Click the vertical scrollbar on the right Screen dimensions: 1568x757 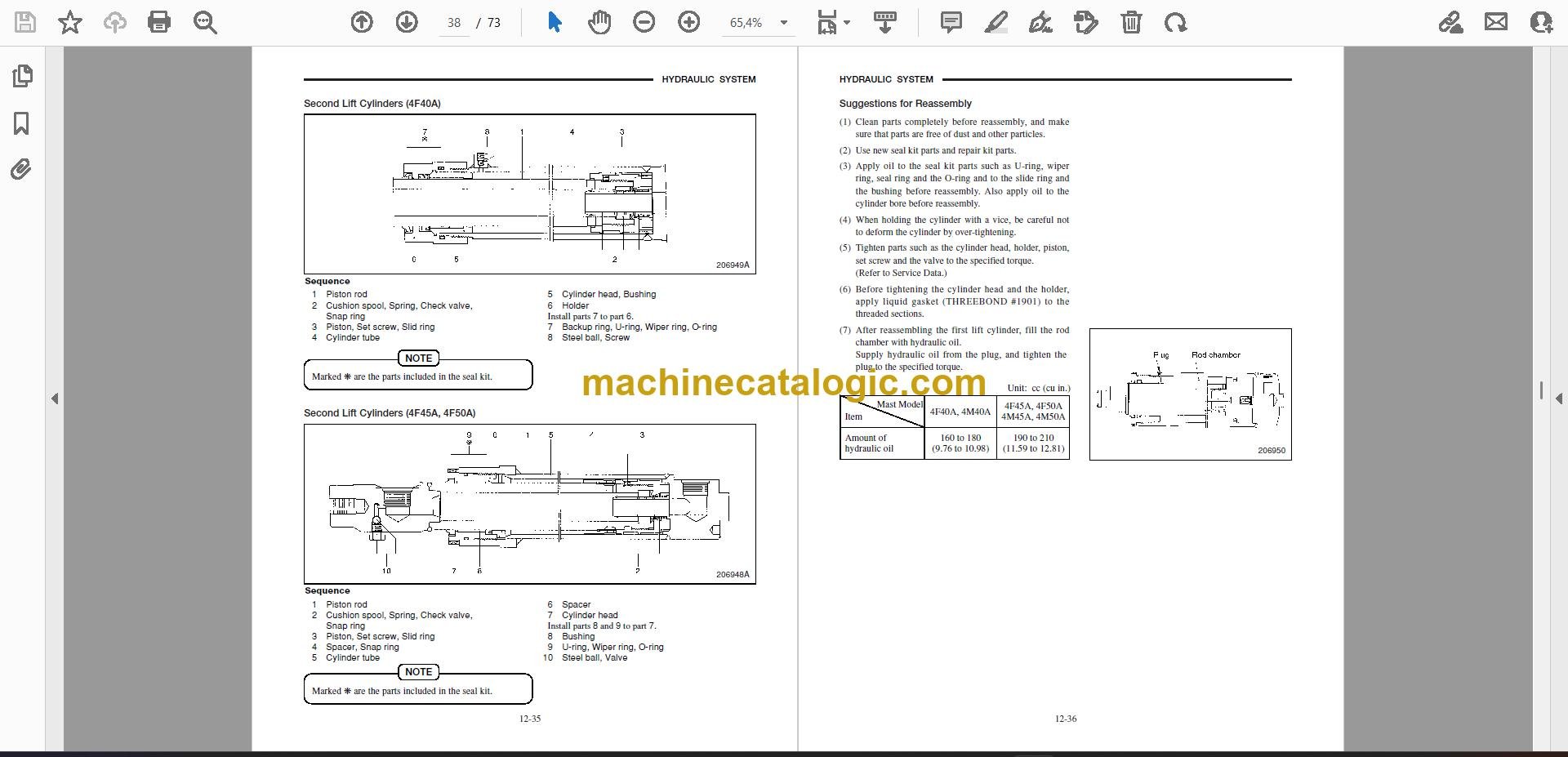(1541, 390)
